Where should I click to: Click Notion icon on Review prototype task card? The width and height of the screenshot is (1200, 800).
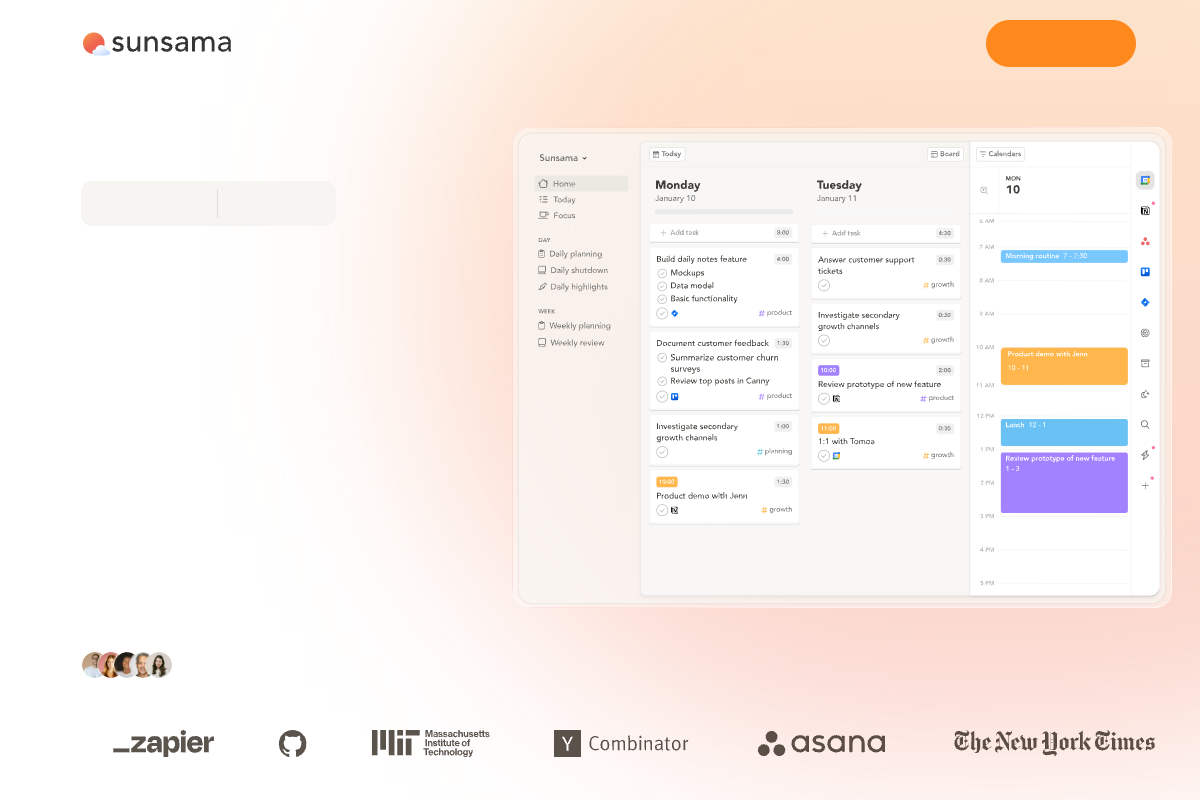836,398
